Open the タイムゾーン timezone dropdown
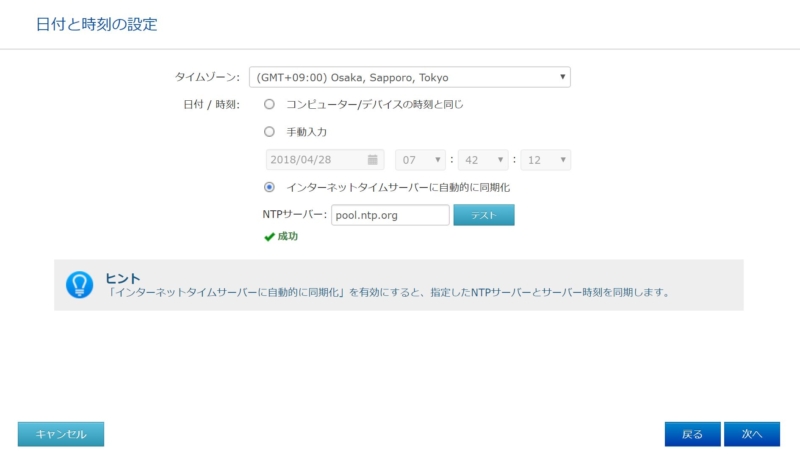Screen dimensions: 800x460 coord(410,77)
